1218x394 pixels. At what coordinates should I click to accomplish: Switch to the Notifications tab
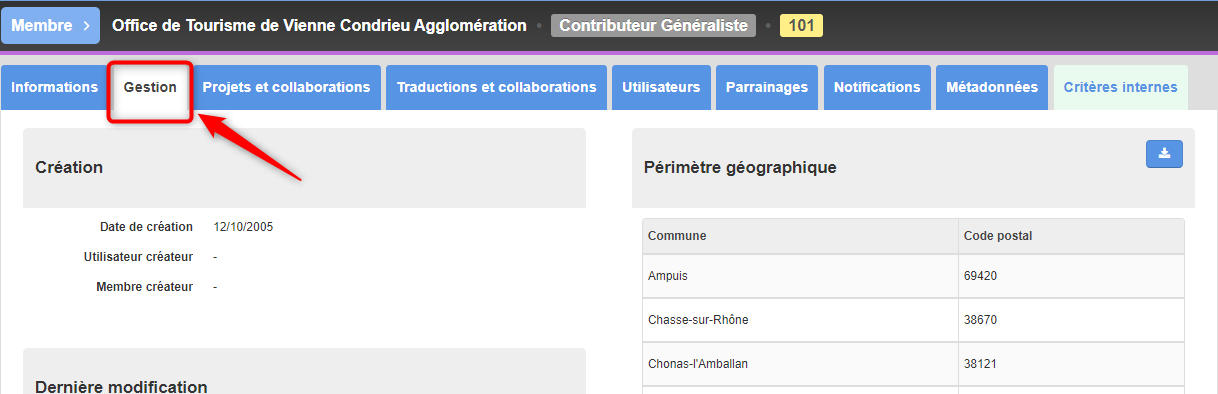[877, 87]
